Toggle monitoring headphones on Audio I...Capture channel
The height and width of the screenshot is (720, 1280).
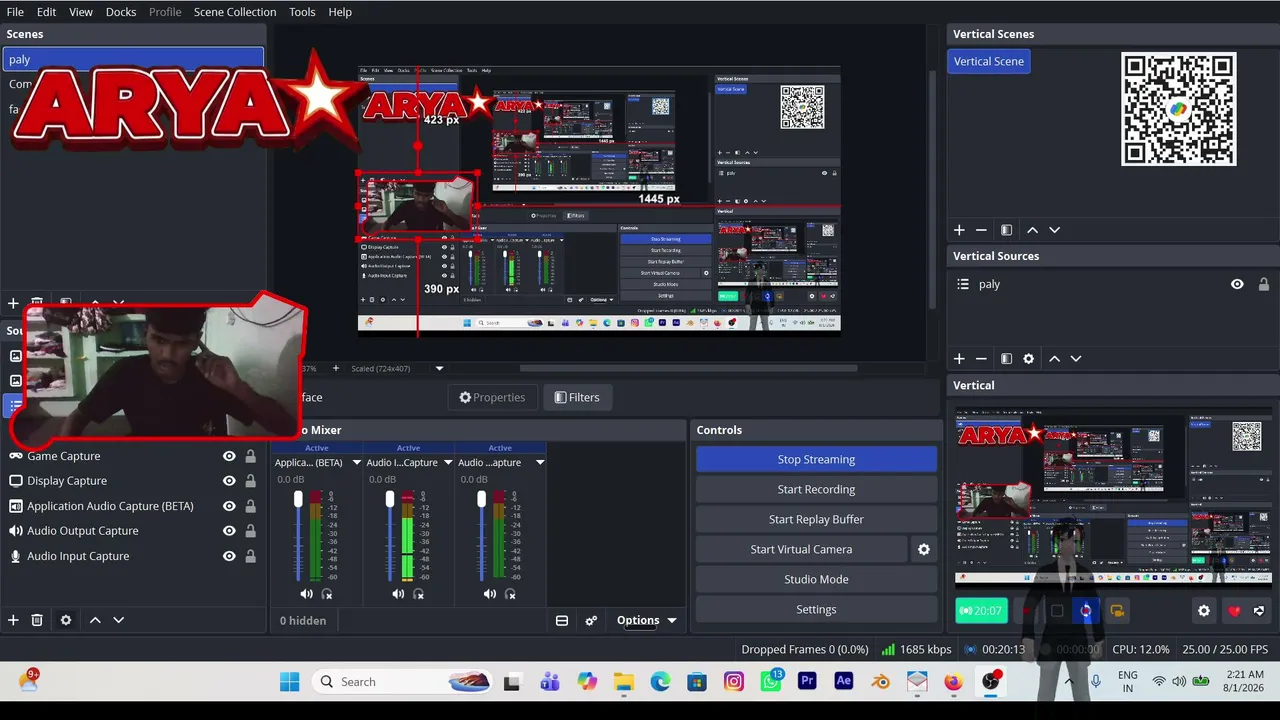[x=419, y=594]
